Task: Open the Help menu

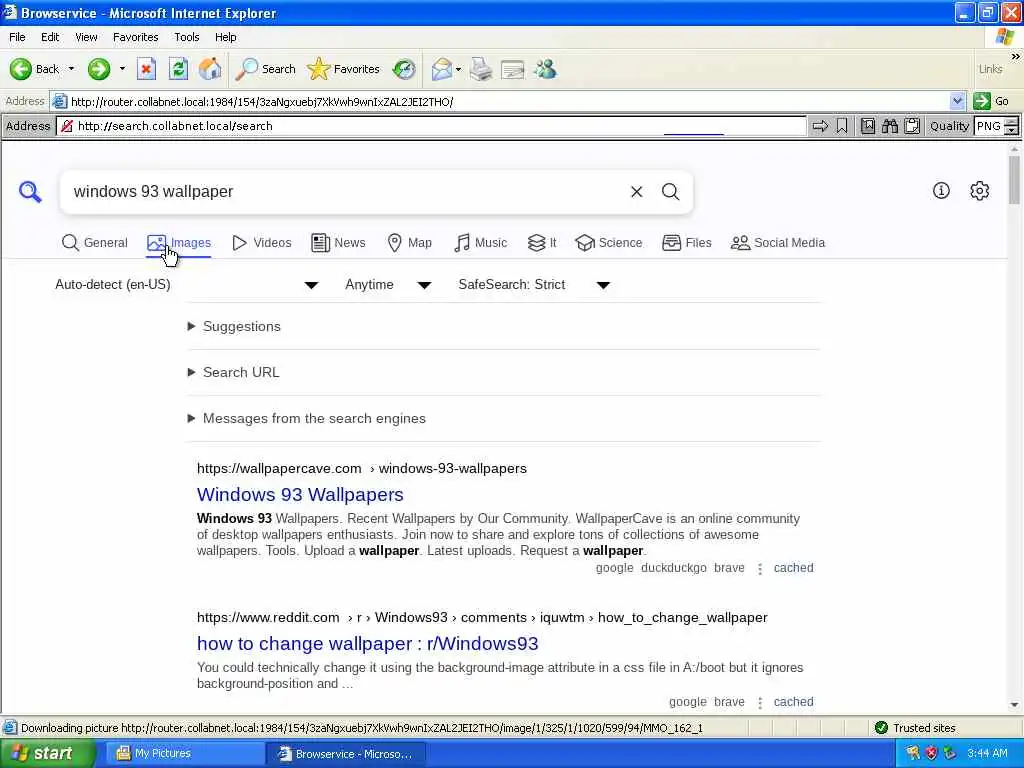Action: tap(226, 37)
